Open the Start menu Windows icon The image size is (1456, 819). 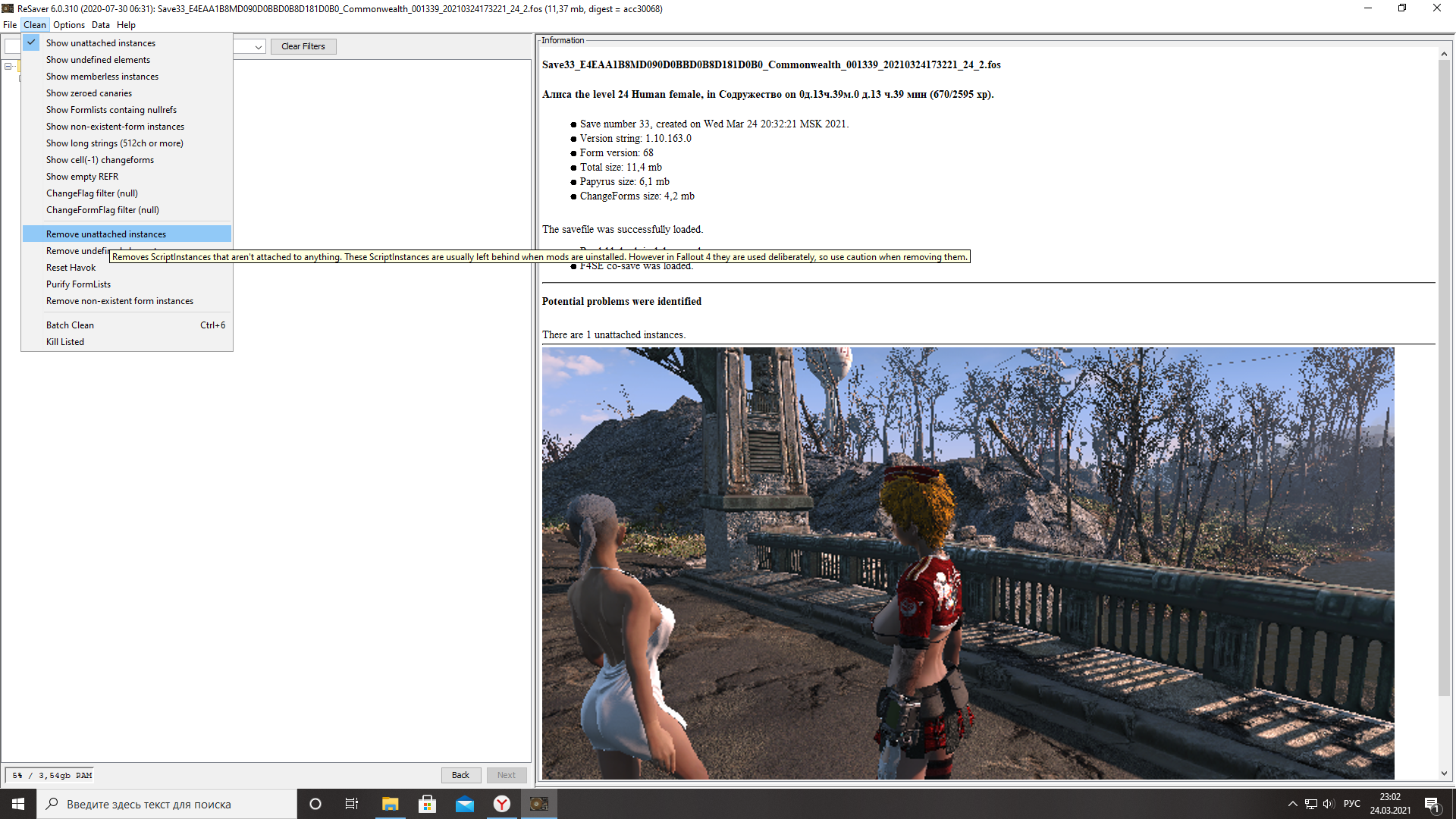18,804
